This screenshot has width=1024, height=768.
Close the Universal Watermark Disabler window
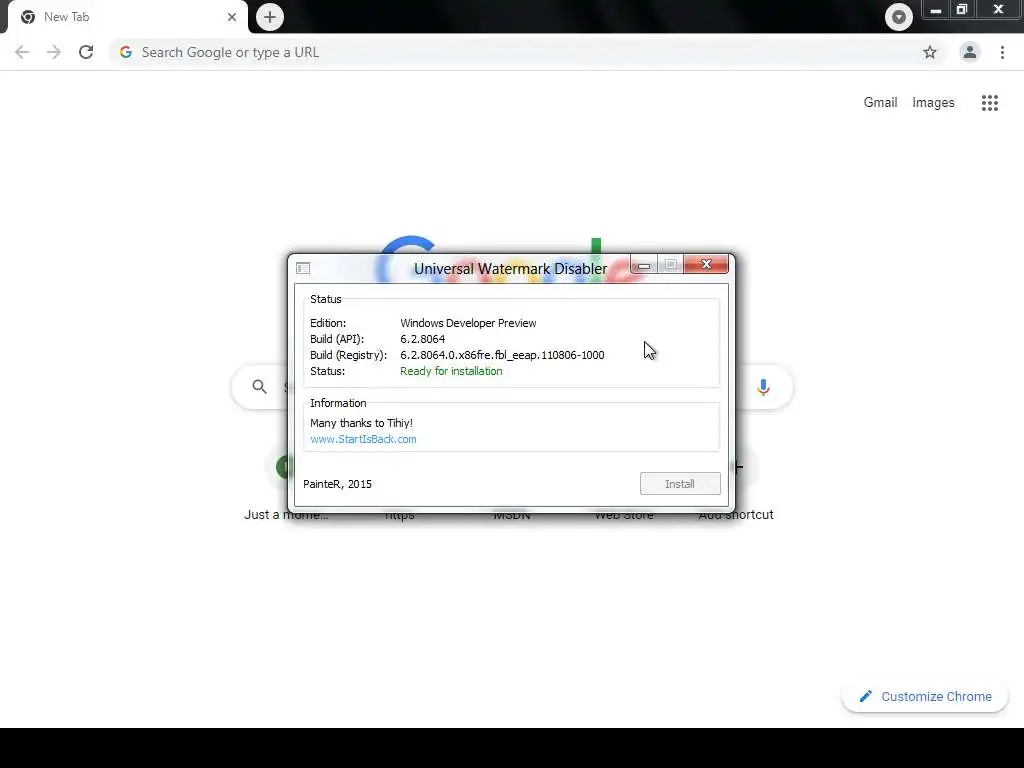(706, 264)
